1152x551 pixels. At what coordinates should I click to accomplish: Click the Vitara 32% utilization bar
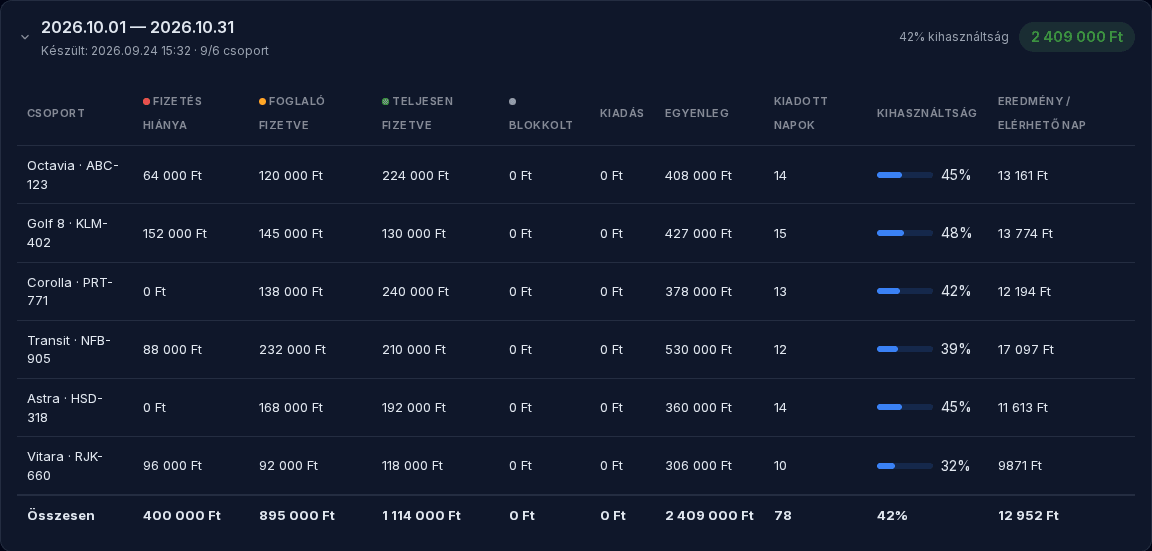pyautogui.click(x=904, y=466)
